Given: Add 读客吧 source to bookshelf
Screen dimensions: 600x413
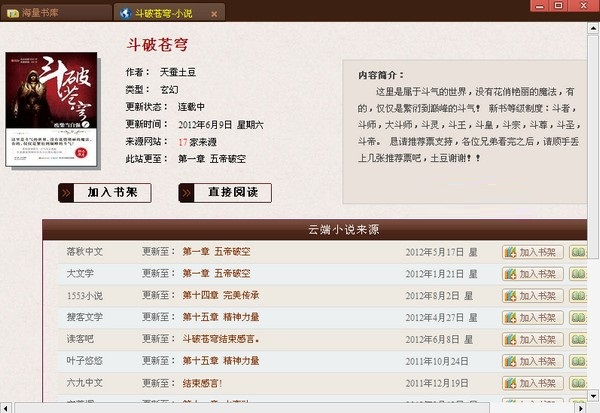Looking at the screenshot, I should 533,340.
